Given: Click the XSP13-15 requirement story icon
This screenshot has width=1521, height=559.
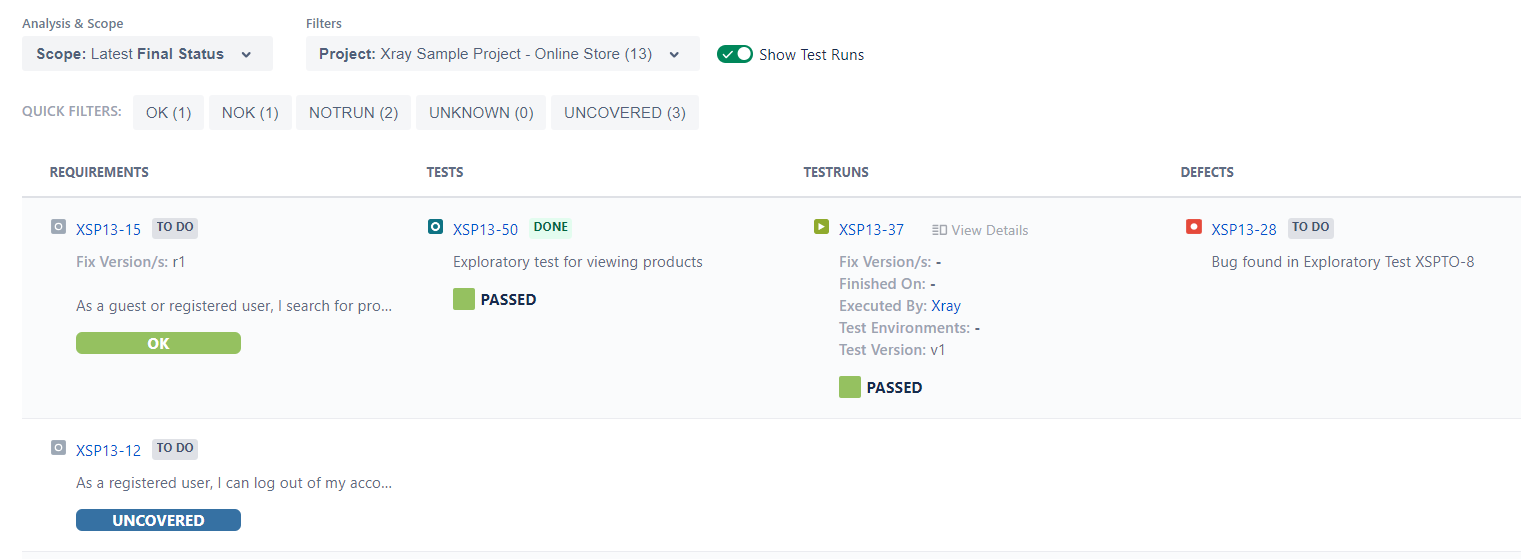Looking at the screenshot, I should pyautogui.click(x=58, y=227).
